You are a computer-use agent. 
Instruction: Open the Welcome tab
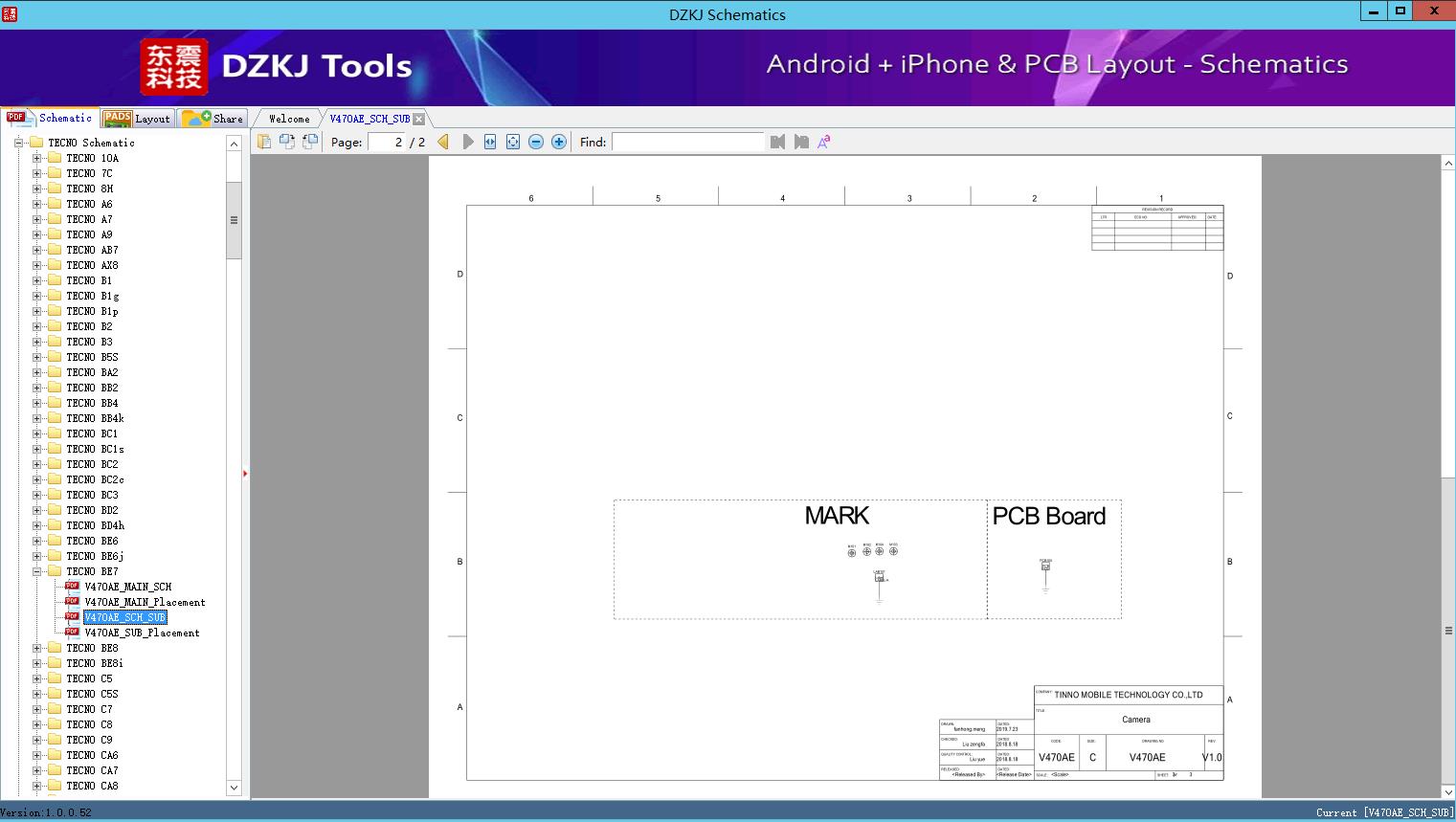click(289, 119)
